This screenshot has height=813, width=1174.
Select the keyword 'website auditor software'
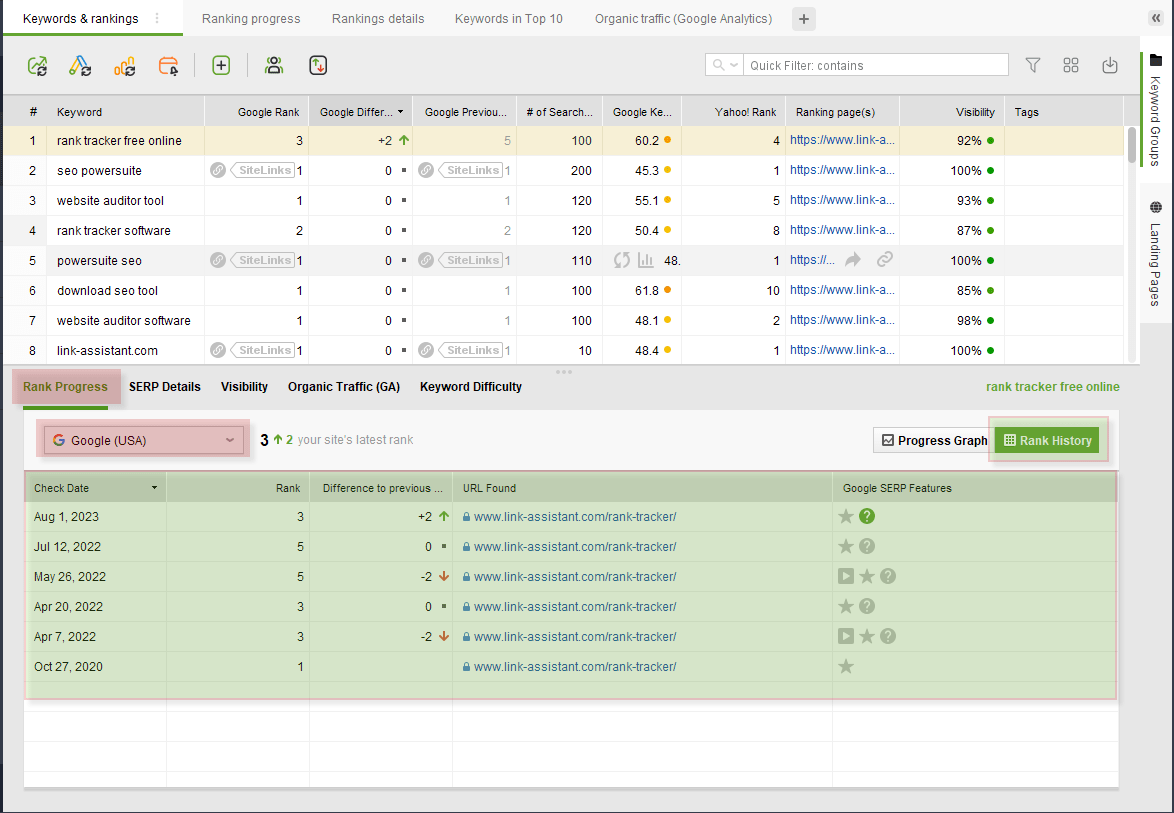coord(124,320)
